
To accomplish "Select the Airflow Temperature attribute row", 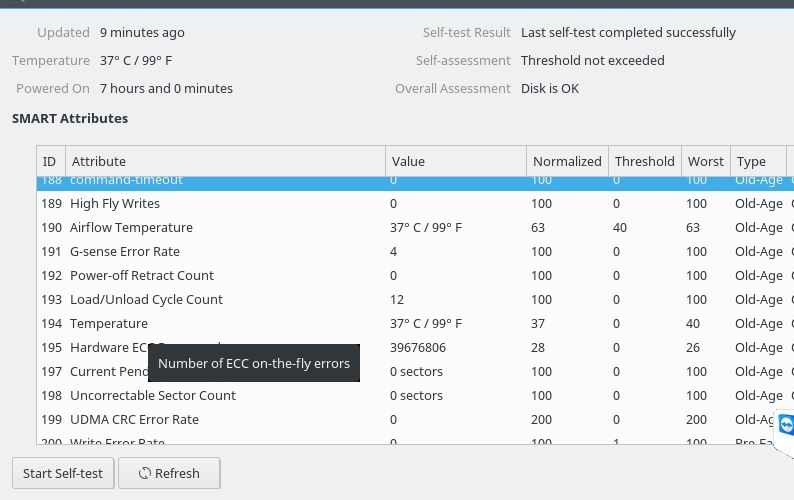I will click(x=131, y=227).
